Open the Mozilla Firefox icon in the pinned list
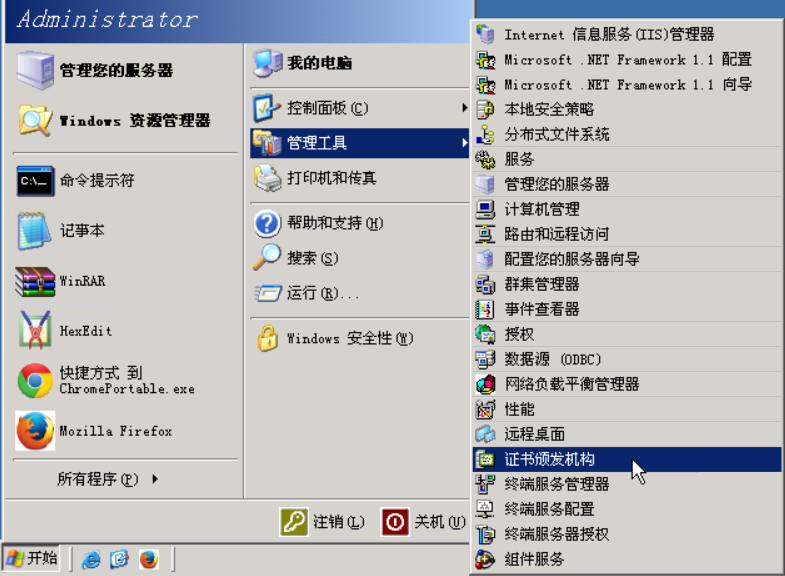Screen dimensions: 785x576 coord(35,431)
